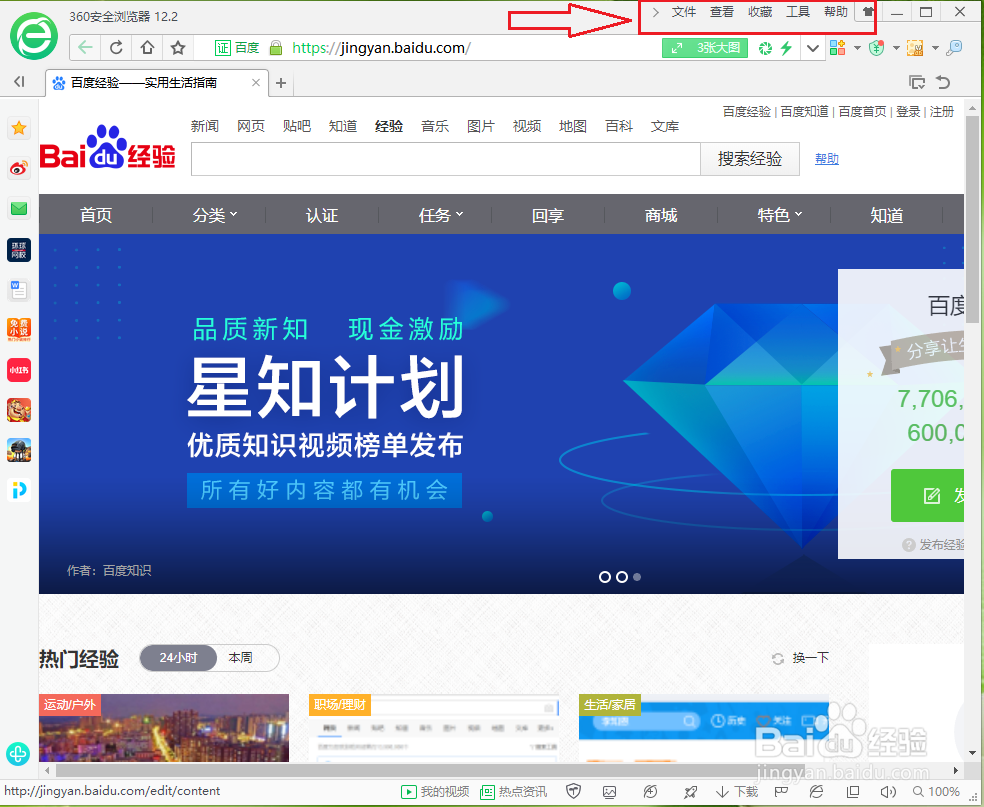Open Sina Weibo from the left sidebar
The width and height of the screenshot is (984, 807).
(18, 168)
